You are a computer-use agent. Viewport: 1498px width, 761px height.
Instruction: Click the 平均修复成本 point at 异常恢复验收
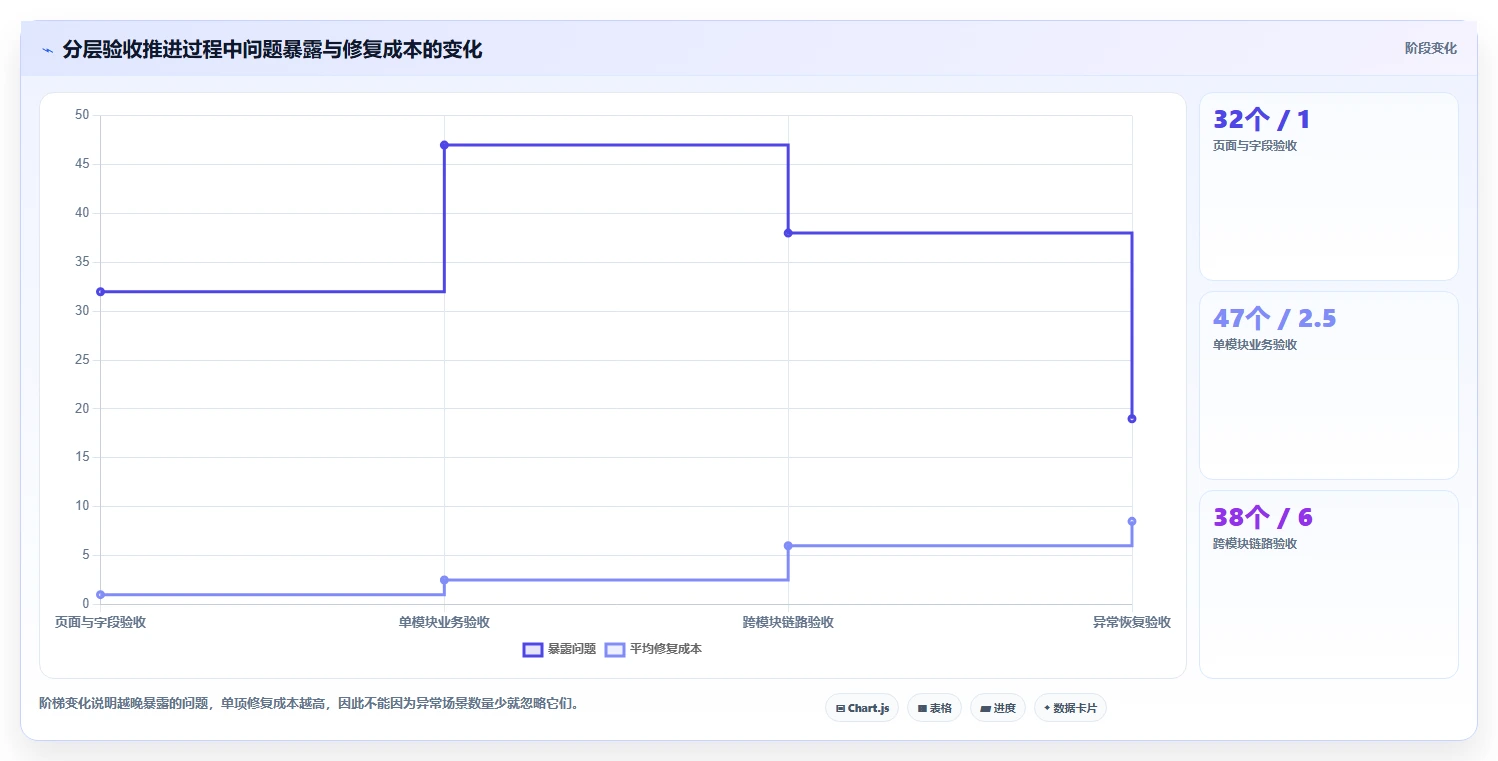coord(1132,521)
